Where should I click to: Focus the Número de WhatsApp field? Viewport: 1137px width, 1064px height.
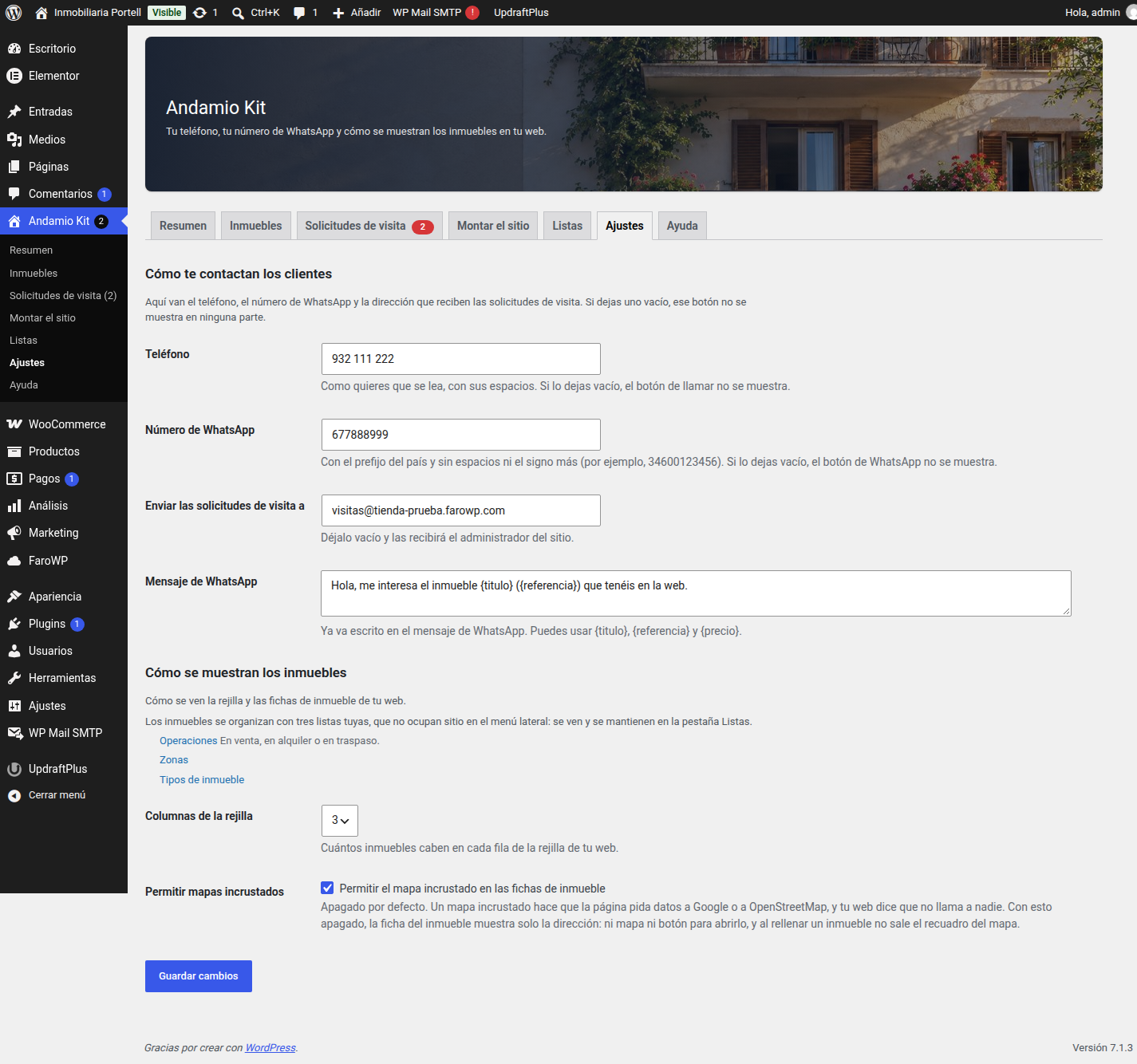(460, 435)
